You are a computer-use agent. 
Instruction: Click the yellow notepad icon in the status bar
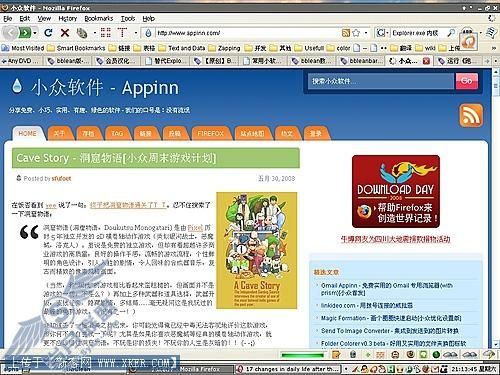click(x=336, y=354)
